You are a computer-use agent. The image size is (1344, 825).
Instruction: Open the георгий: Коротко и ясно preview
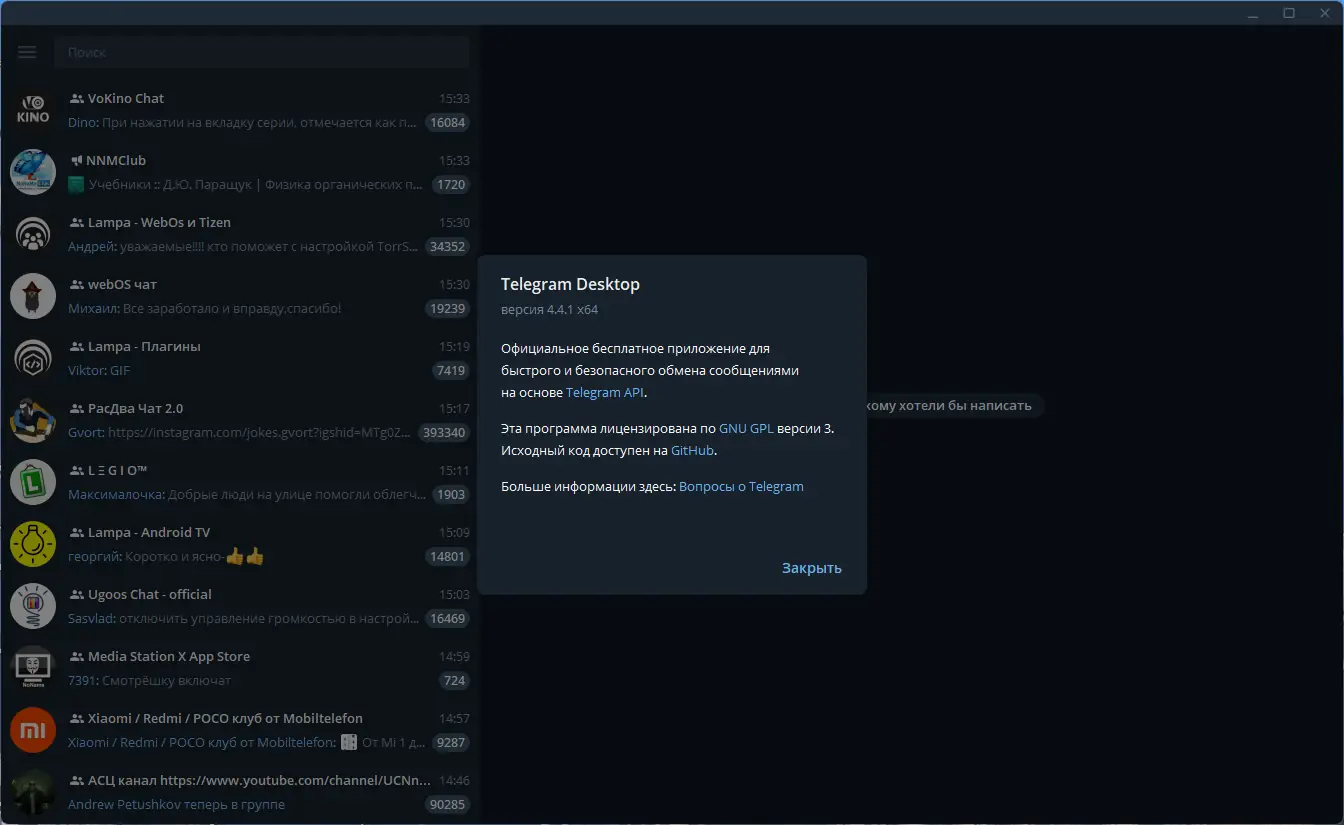(x=166, y=557)
